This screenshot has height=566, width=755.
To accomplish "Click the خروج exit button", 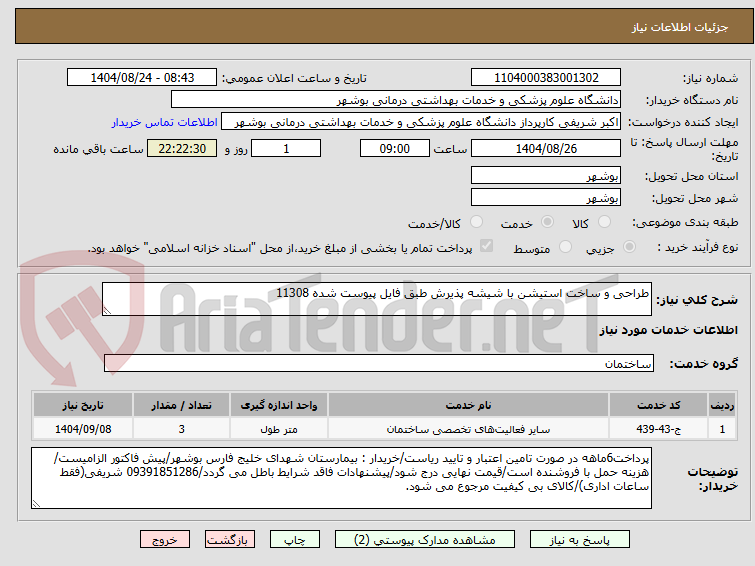I will pyautogui.click(x=165, y=540).
